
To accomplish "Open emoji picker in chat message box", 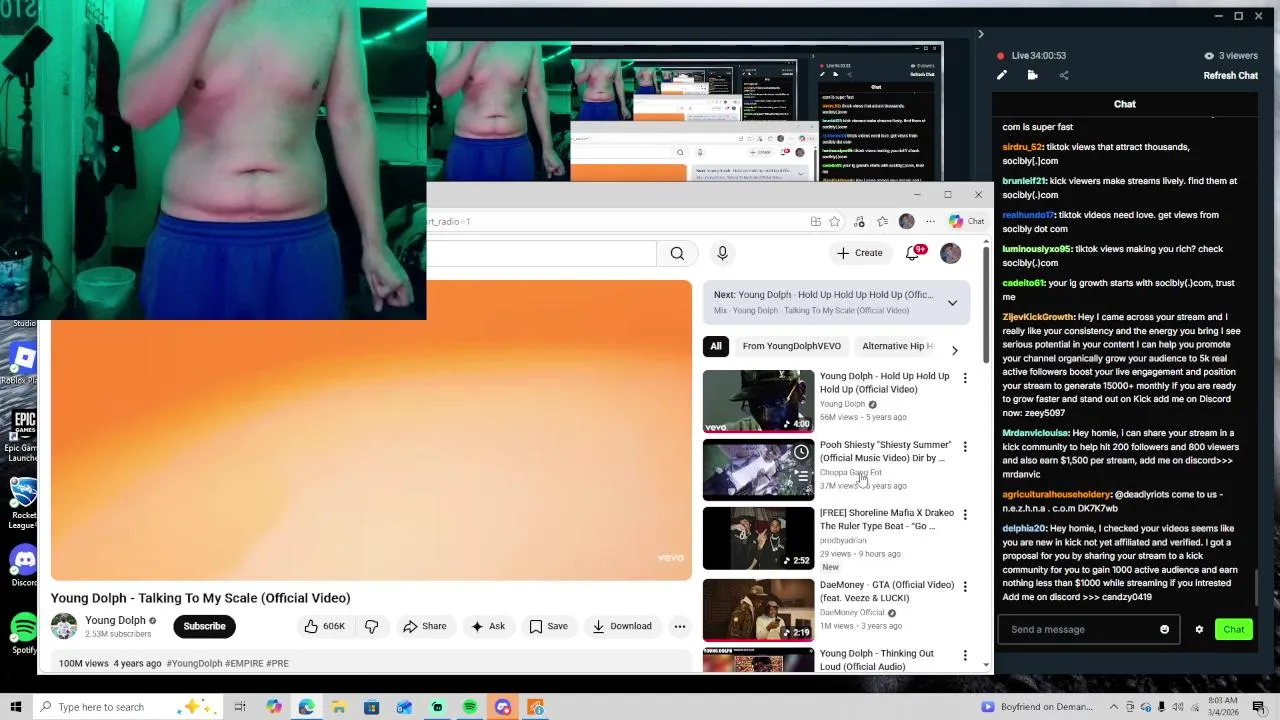I will coord(1164,629).
